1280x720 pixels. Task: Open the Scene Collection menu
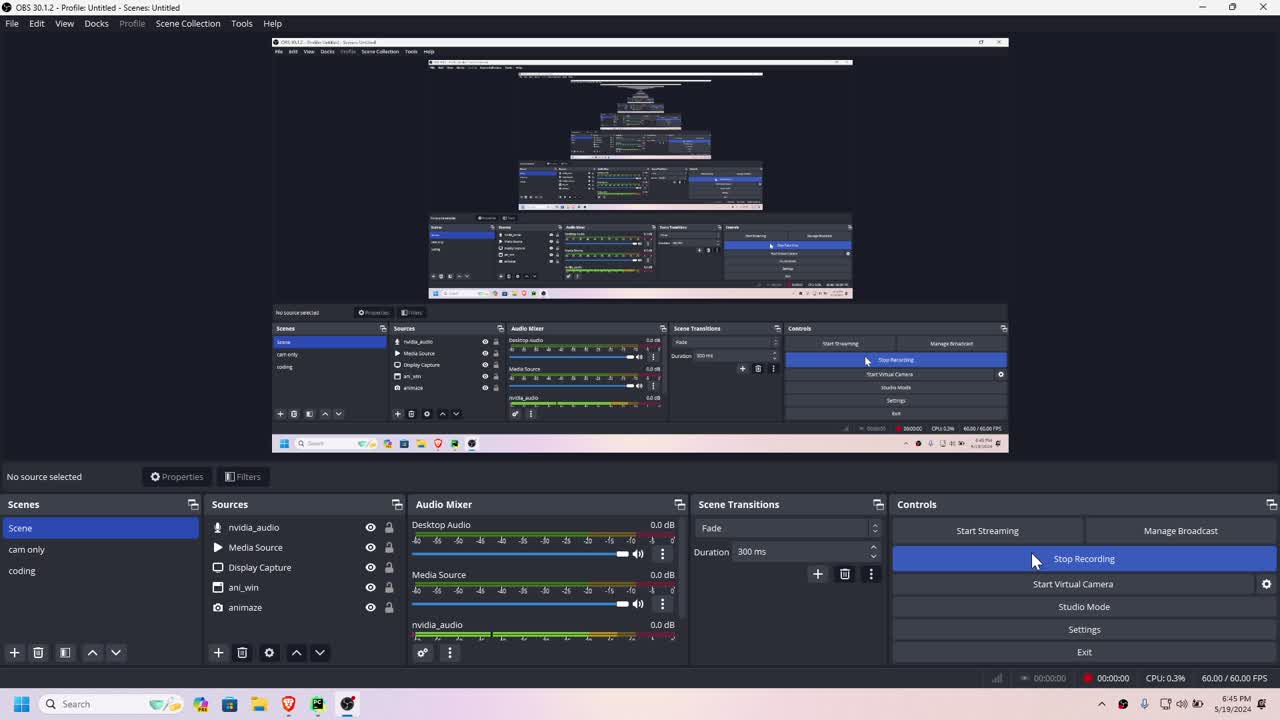188,23
